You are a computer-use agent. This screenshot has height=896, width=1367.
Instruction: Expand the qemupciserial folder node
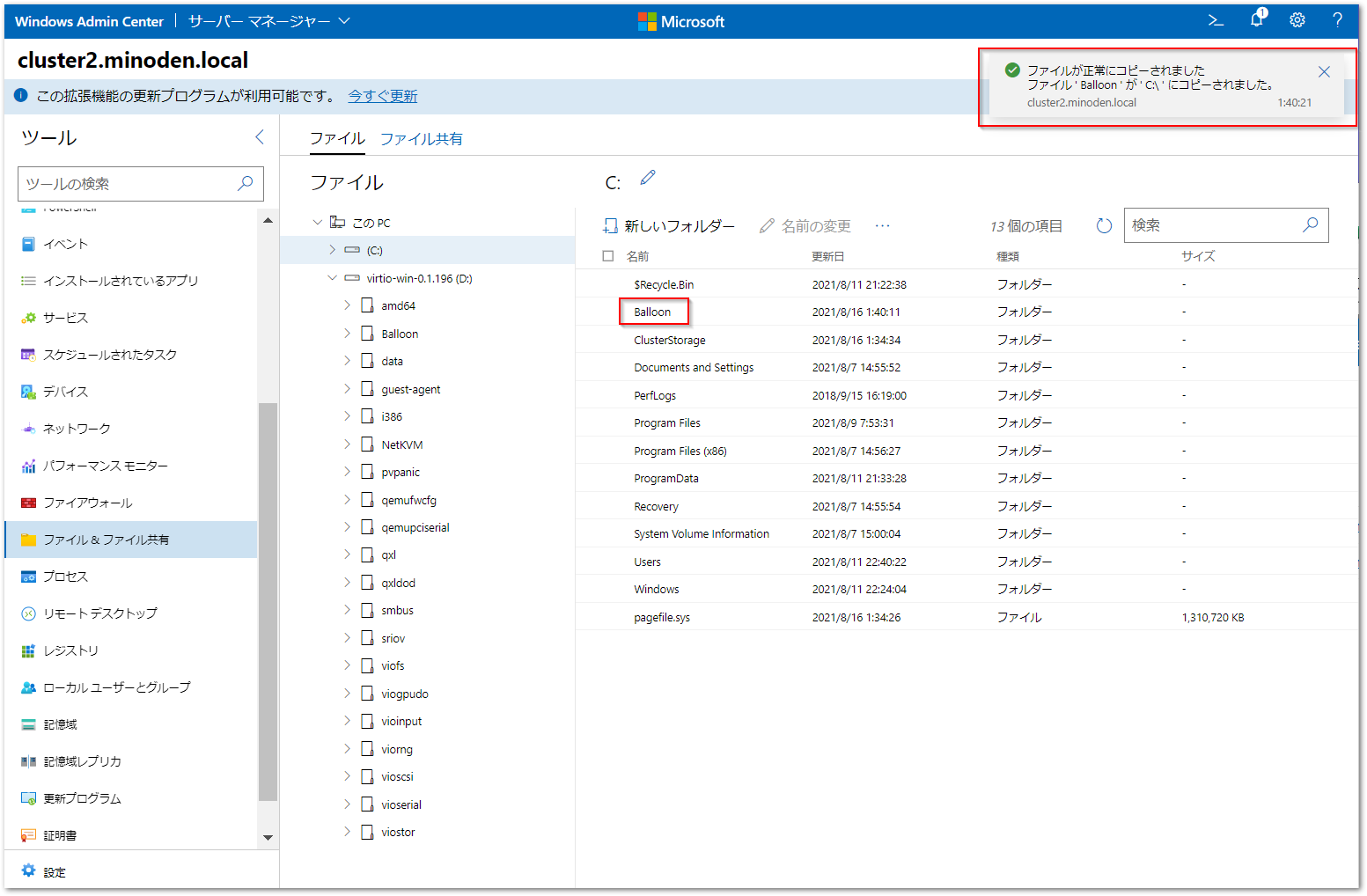click(347, 527)
